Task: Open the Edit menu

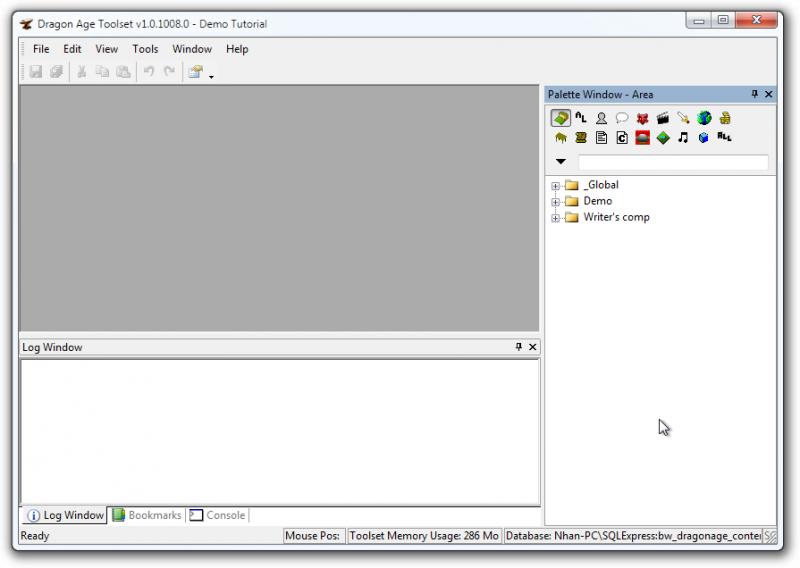Action: (72, 49)
